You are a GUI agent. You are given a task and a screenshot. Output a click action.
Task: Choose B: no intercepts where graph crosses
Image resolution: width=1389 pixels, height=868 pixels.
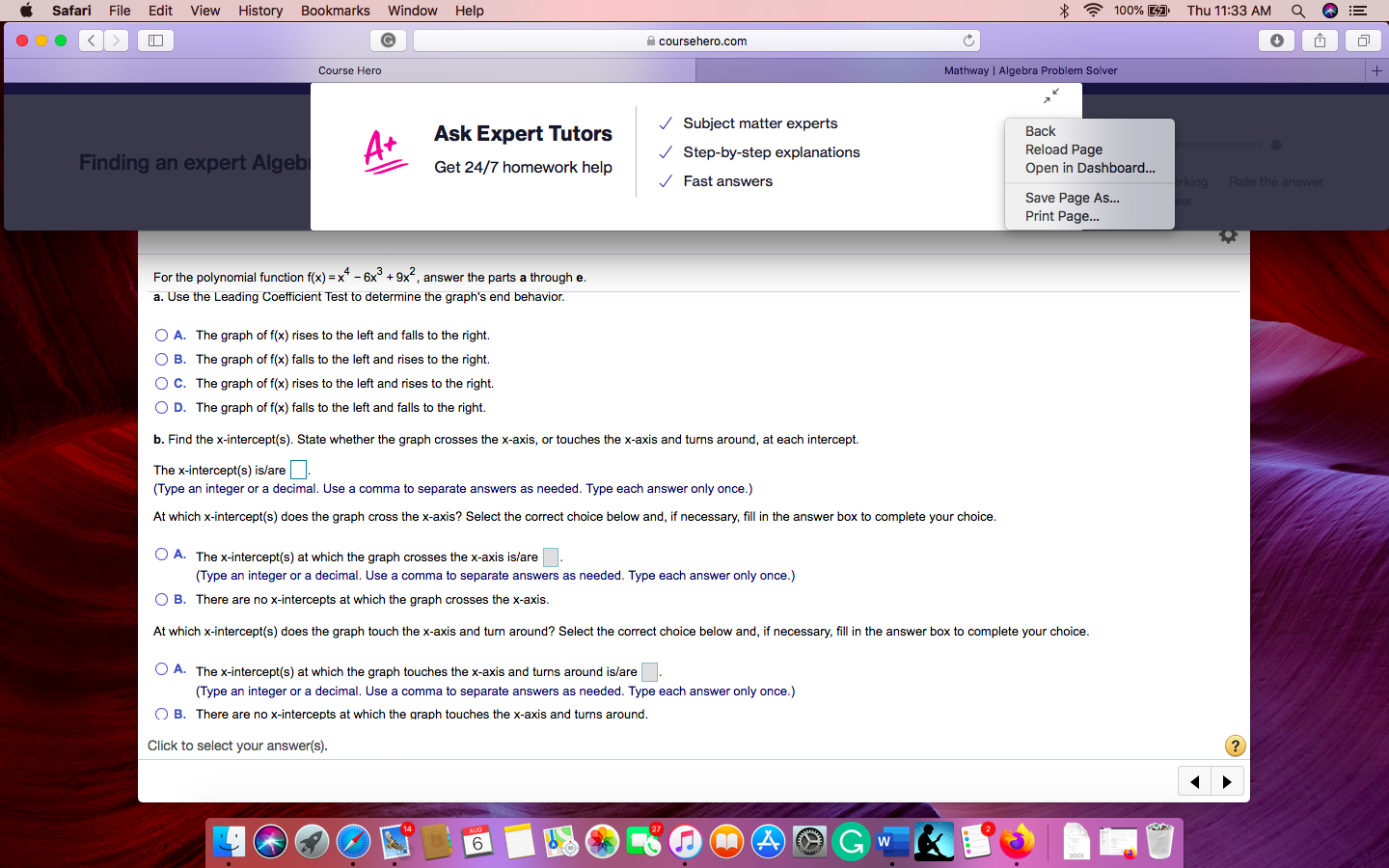[161, 600]
